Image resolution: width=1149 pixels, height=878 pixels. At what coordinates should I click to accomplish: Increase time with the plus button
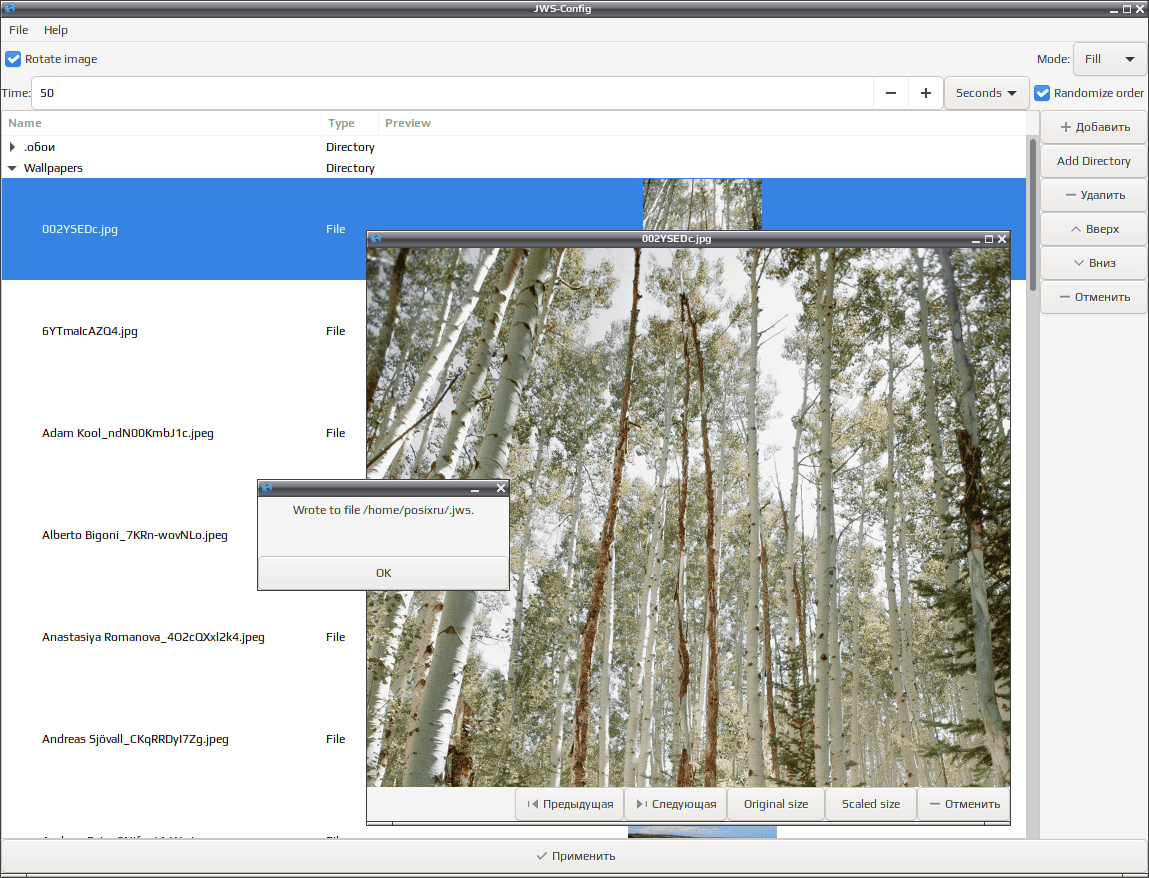pyautogui.click(x=926, y=93)
